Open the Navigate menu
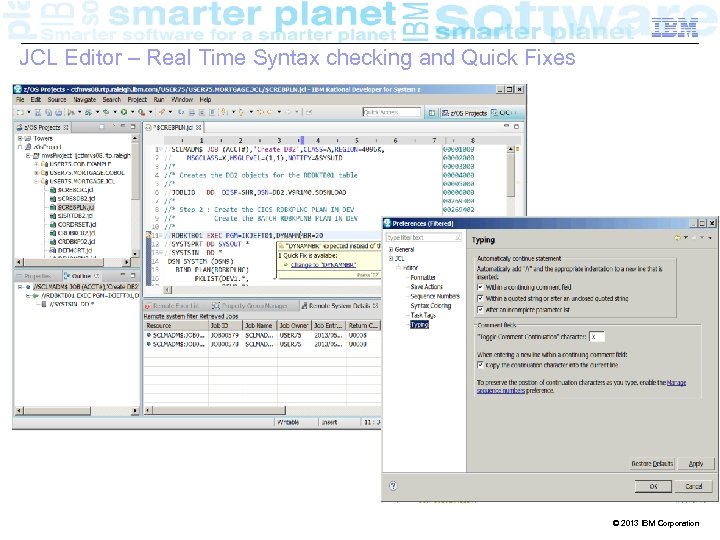Image resolution: width=720 pixels, height=540 pixels. [x=84, y=100]
